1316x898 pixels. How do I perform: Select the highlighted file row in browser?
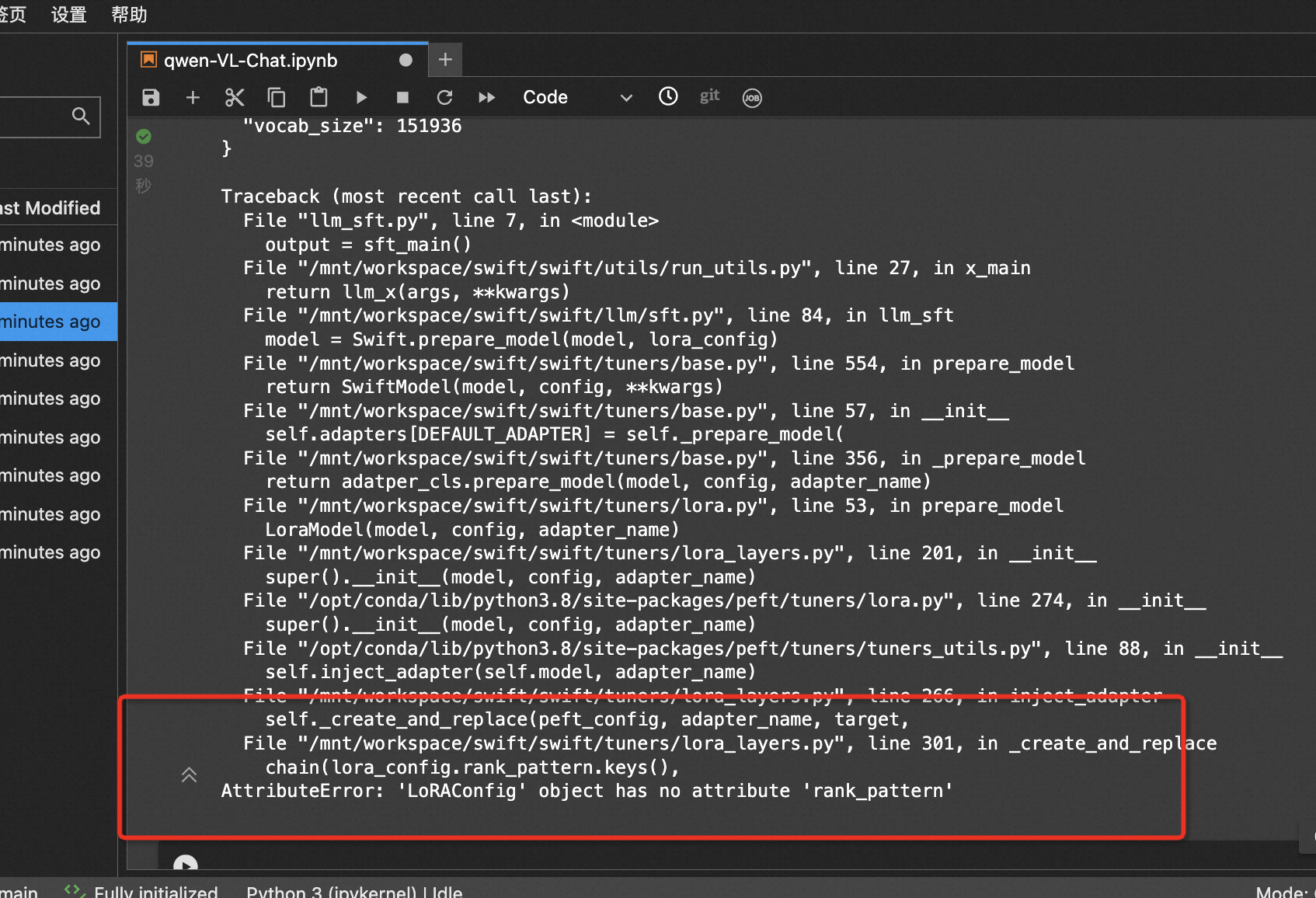(x=58, y=322)
